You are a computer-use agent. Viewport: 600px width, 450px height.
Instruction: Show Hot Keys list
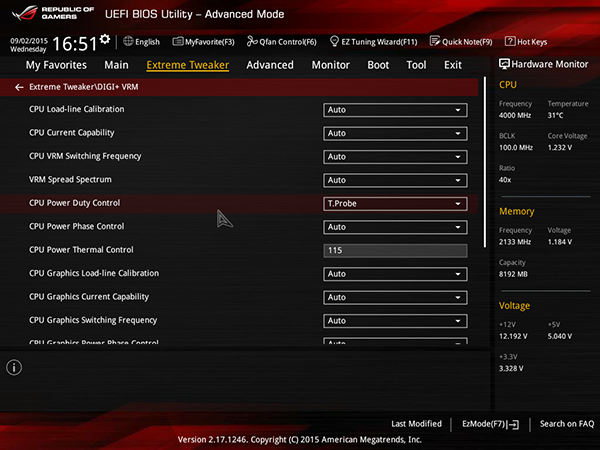(526, 41)
